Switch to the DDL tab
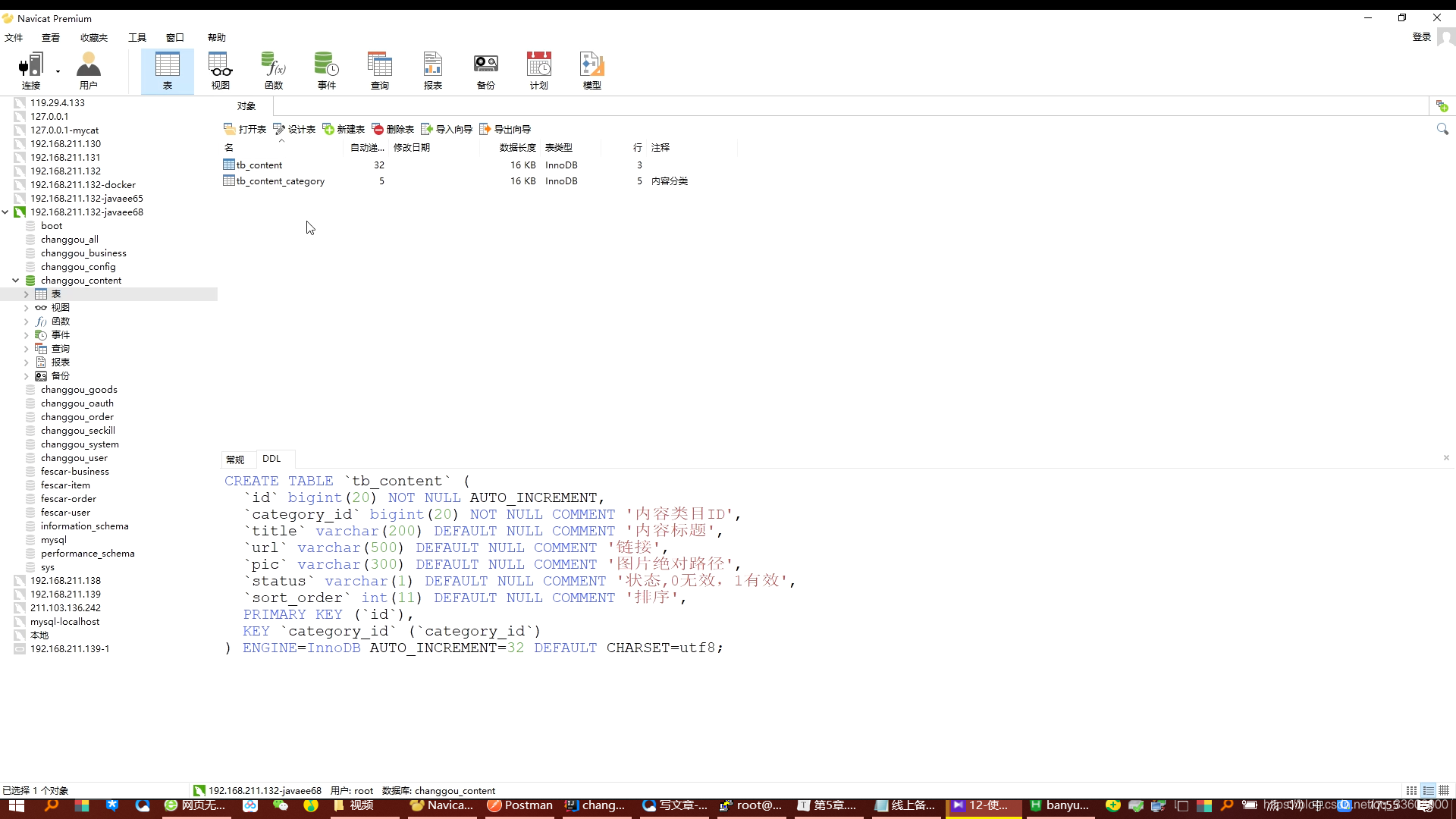Viewport: 1456px width, 819px height. pyautogui.click(x=271, y=459)
